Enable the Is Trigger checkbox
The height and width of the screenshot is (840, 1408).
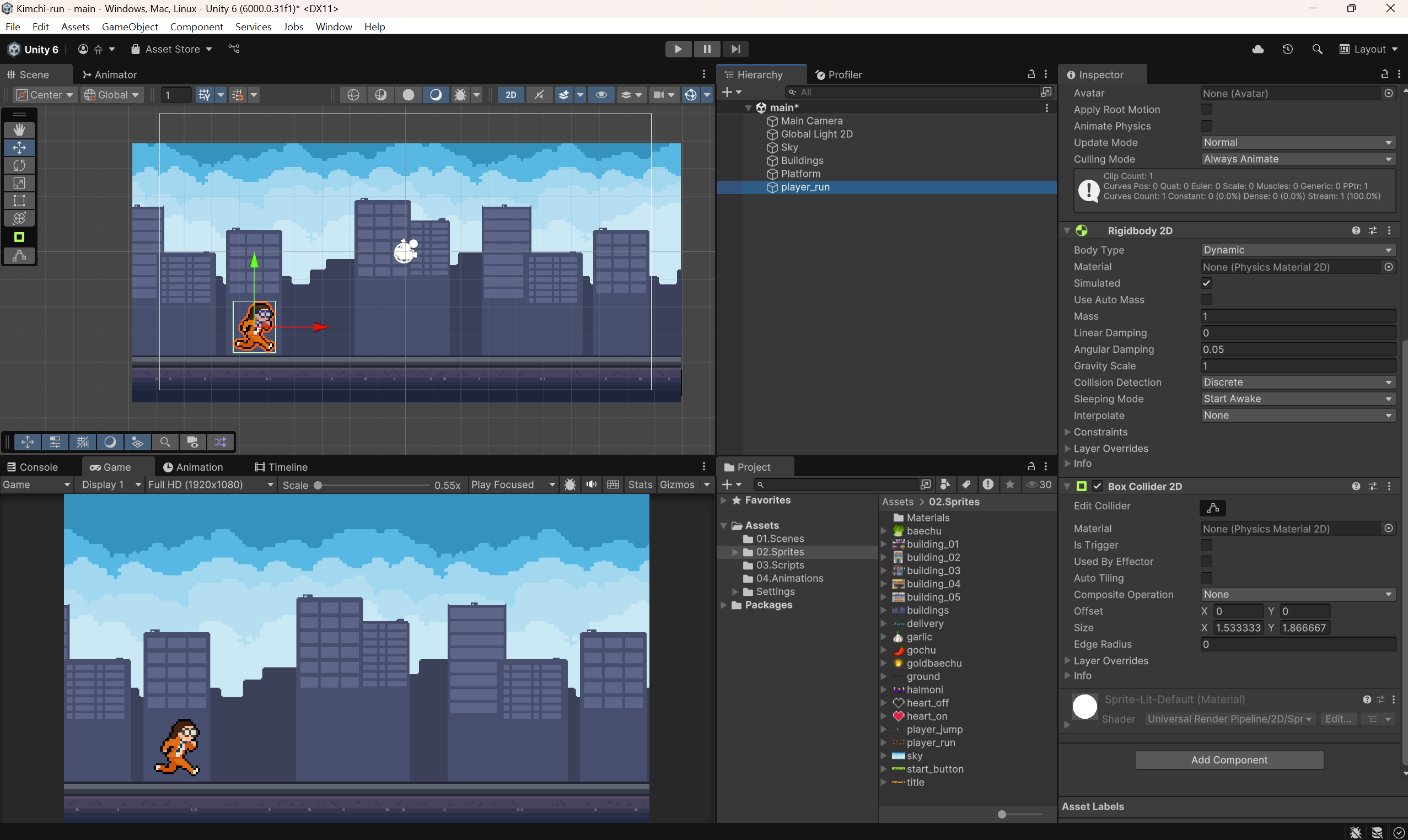(1206, 545)
